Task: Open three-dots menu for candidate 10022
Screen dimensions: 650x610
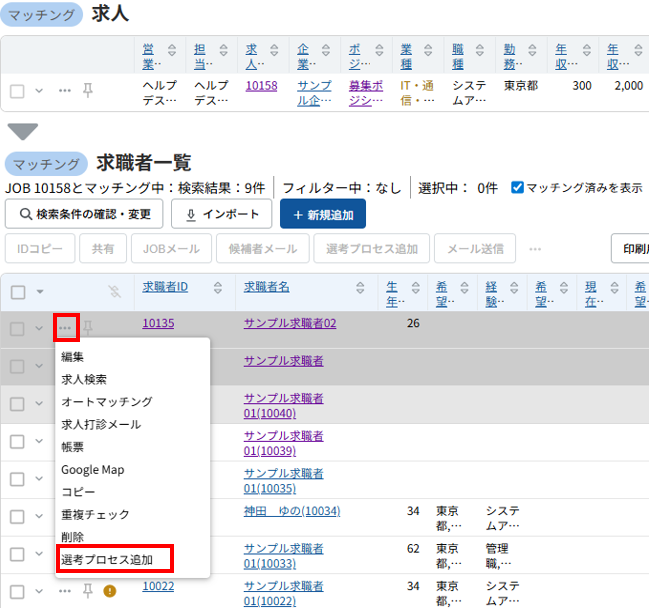Action: point(65,591)
